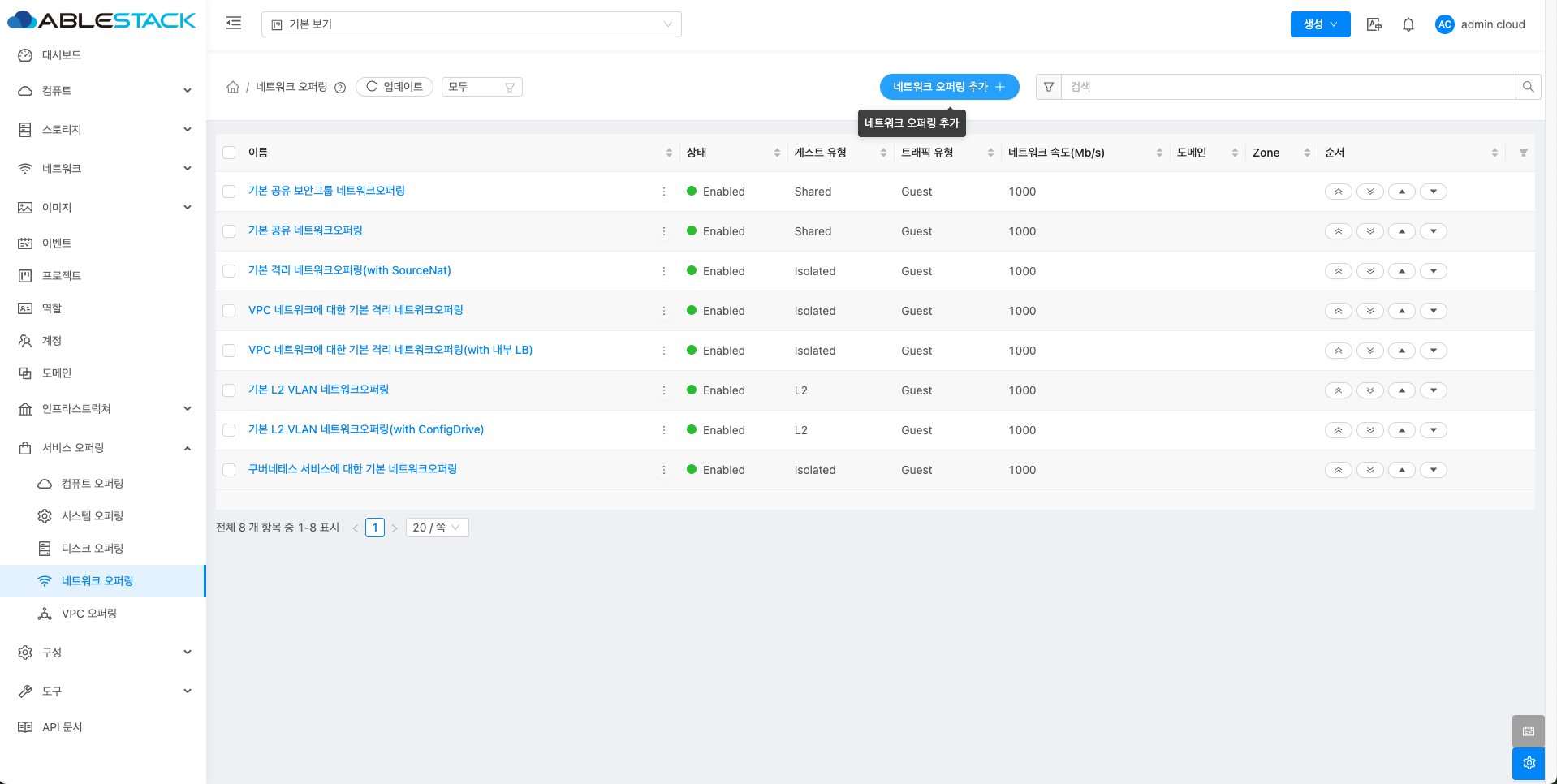Open the 기본 격리 네트워크오퍼링(with SourceNat) link
The width and height of the screenshot is (1557, 784).
point(349,270)
